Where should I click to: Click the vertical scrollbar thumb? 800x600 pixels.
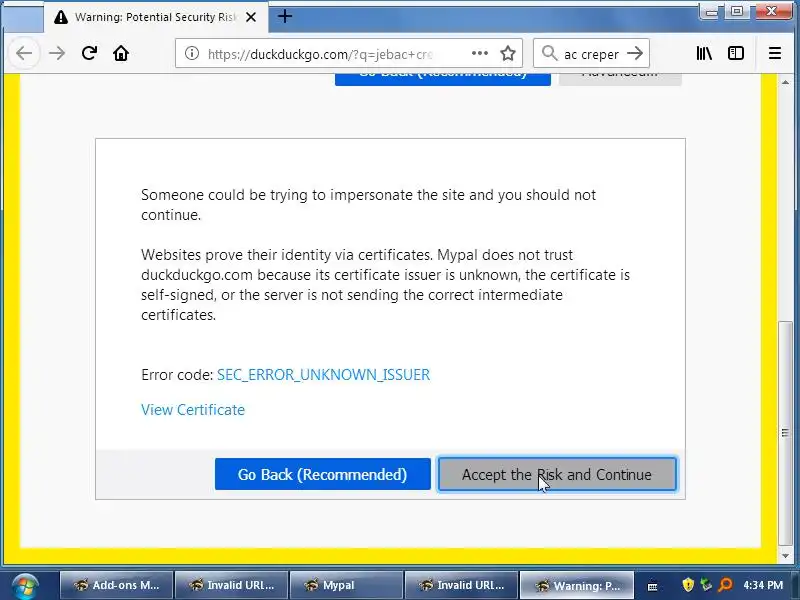(x=786, y=433)
